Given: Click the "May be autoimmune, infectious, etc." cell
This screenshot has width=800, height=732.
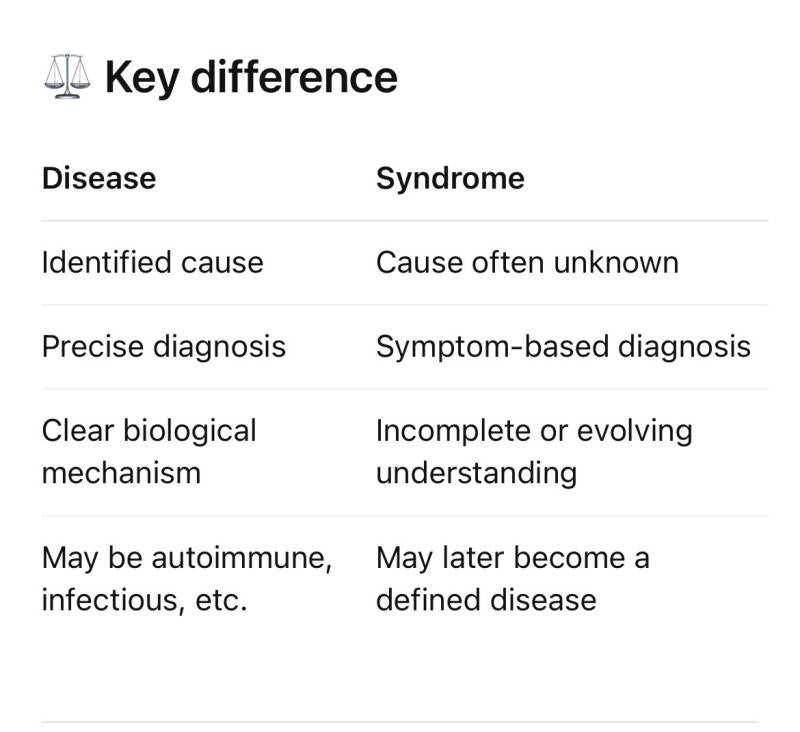Looking at the screenshot, I should (186, 578).
